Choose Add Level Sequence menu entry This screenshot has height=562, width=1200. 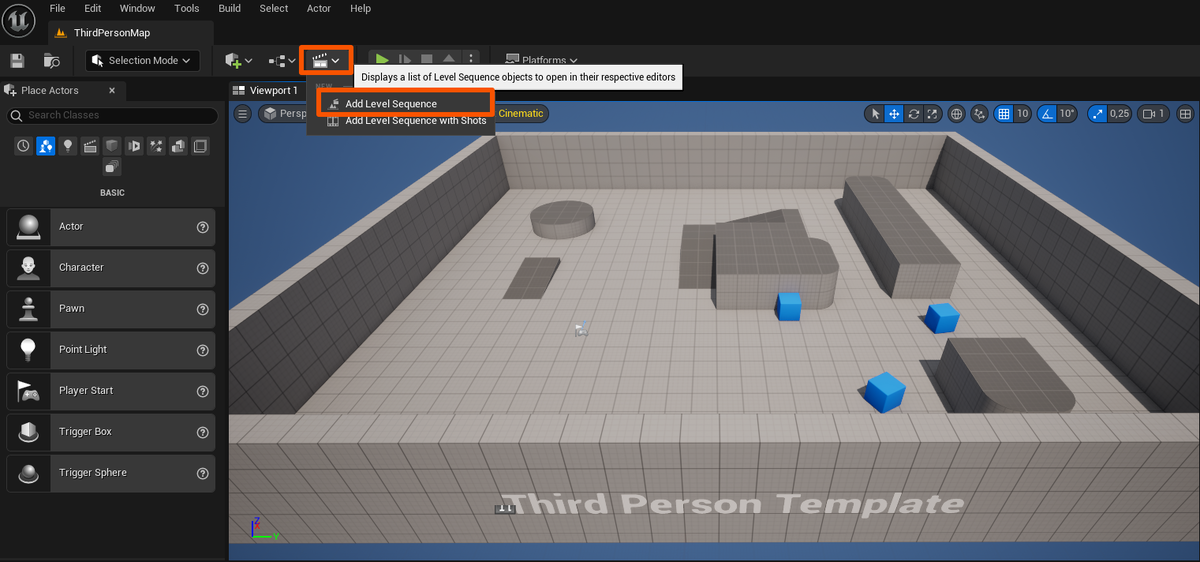(x=405, y=104)
